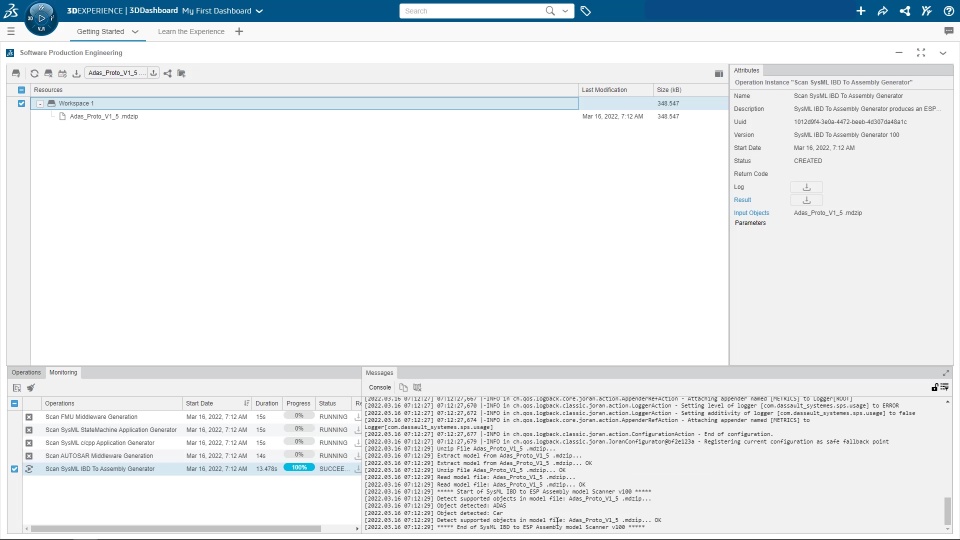Cancel the Scan SysML StateMachine Application Generator
Viewport: 960px width, 540px height.
[29, 430]
